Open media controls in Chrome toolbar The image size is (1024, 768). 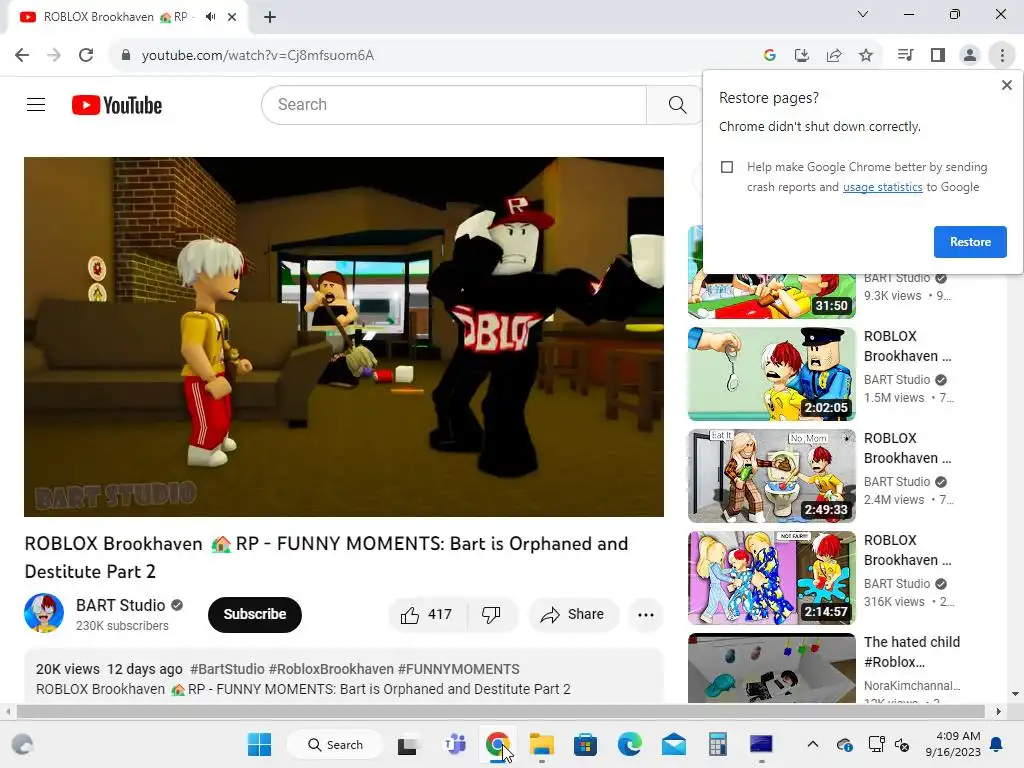(x=905, y=55)
